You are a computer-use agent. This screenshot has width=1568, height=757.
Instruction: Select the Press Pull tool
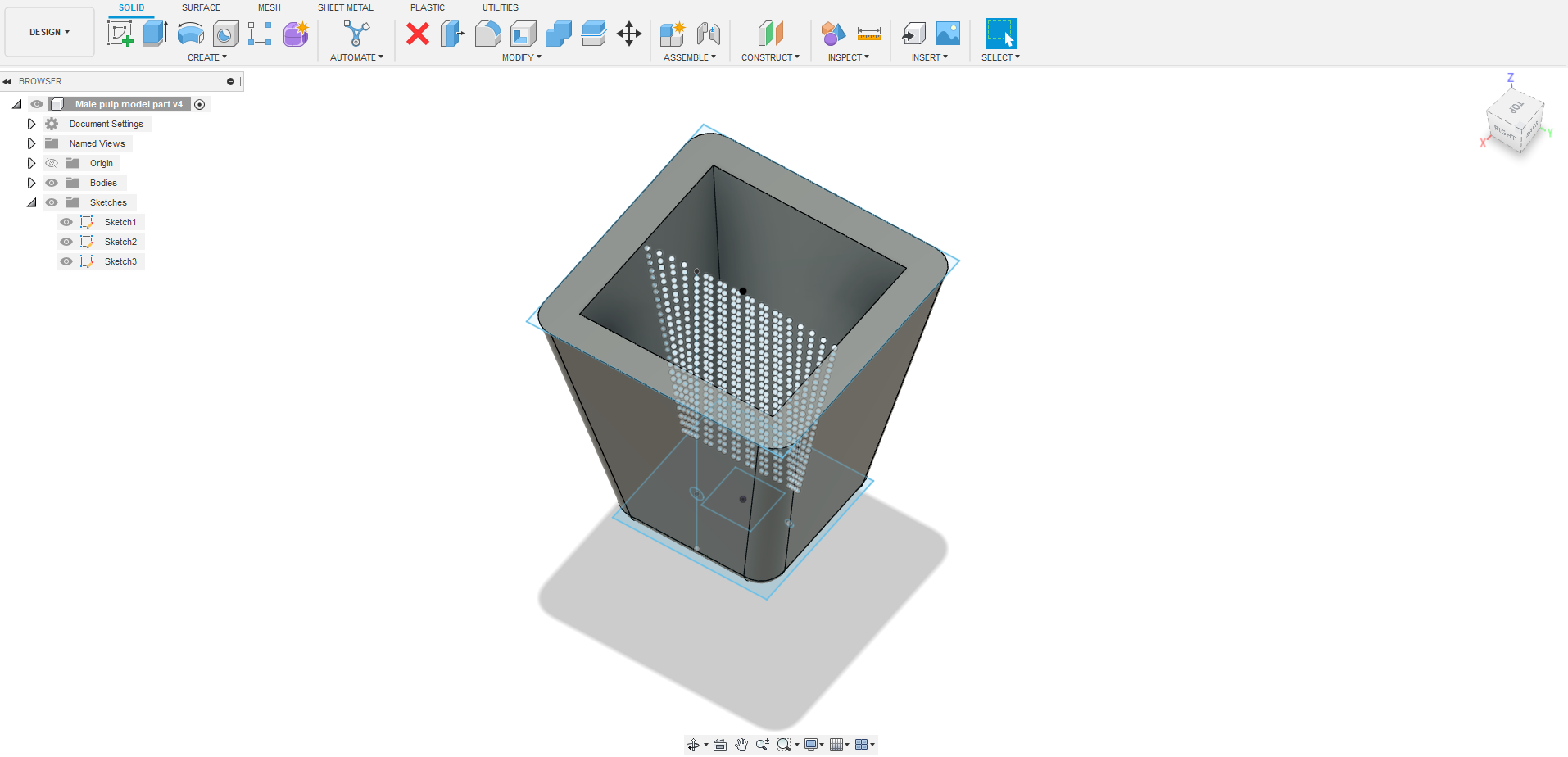click(x=452, y=34)
